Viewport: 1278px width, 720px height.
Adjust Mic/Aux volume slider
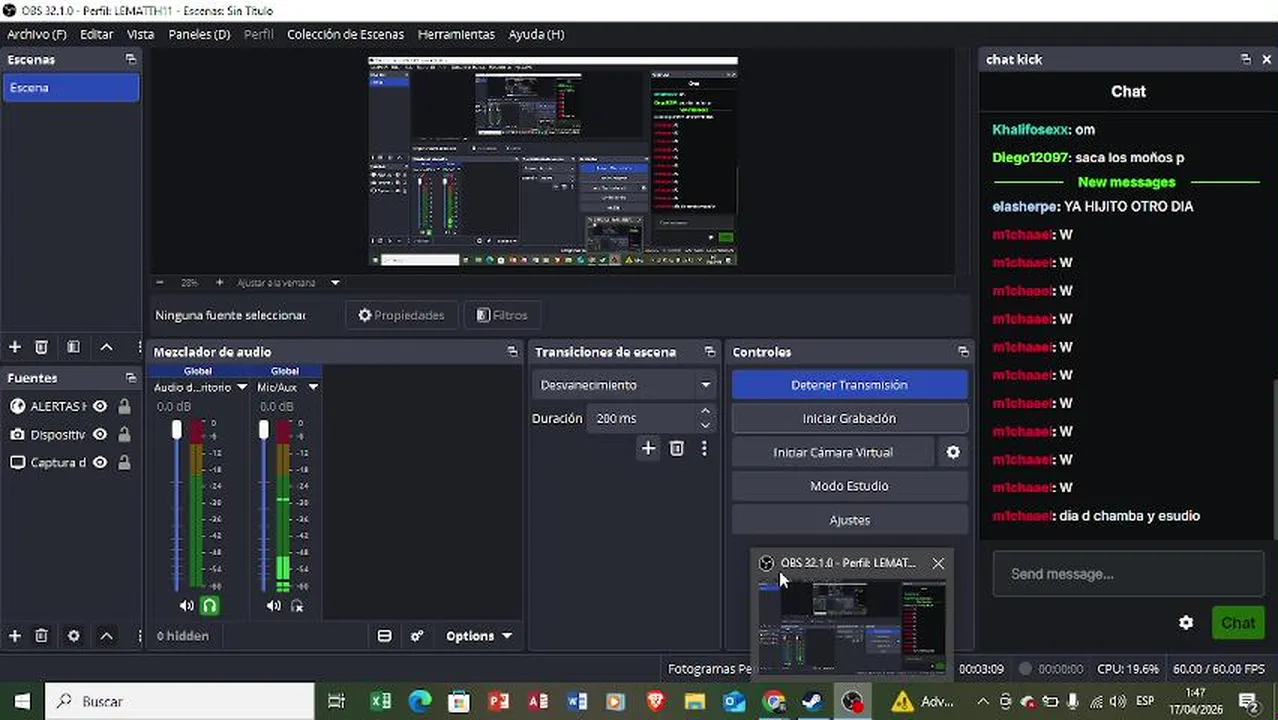point(263,429)
